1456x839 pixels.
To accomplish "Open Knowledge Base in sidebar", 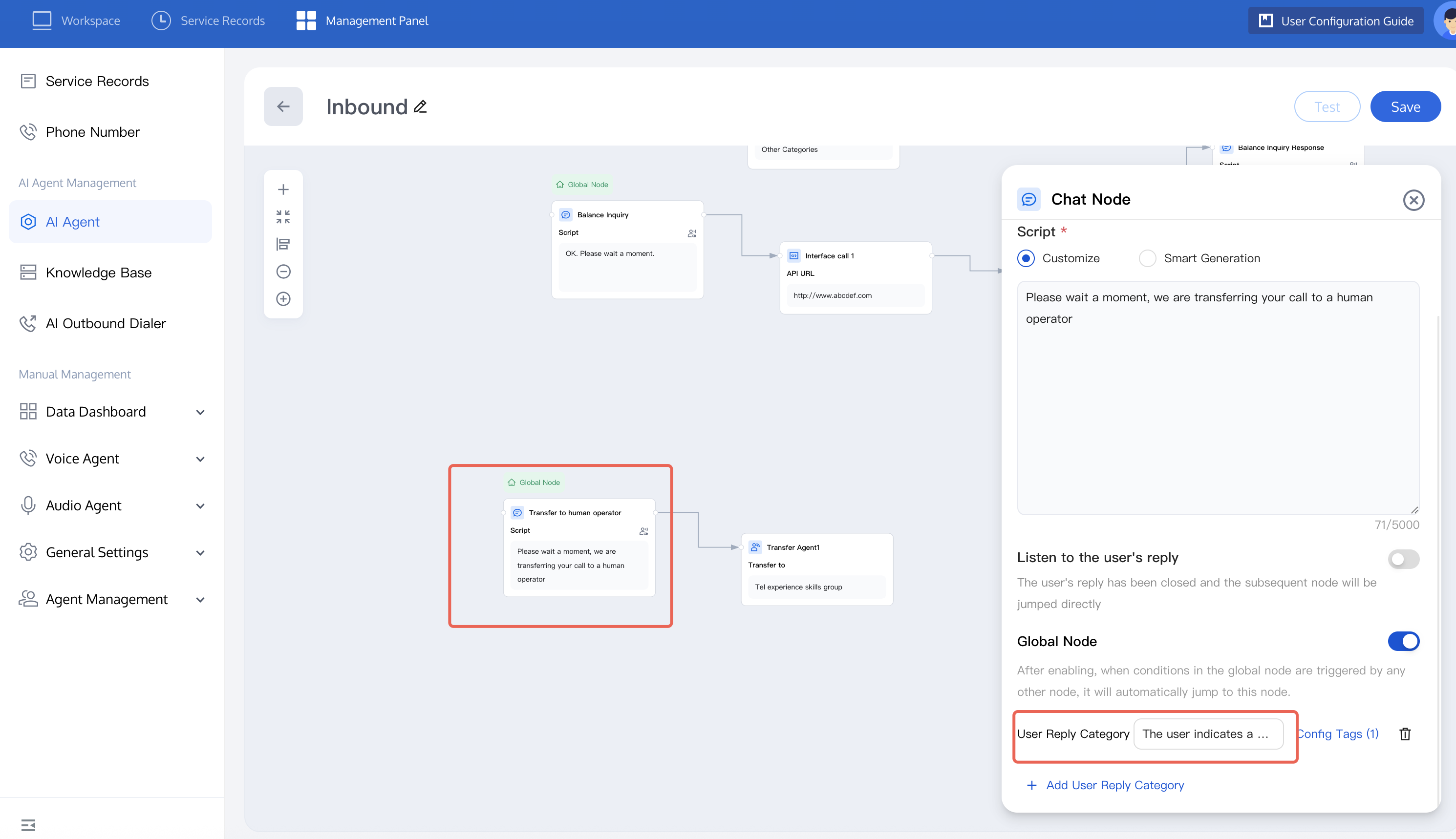I will point(99,273).
